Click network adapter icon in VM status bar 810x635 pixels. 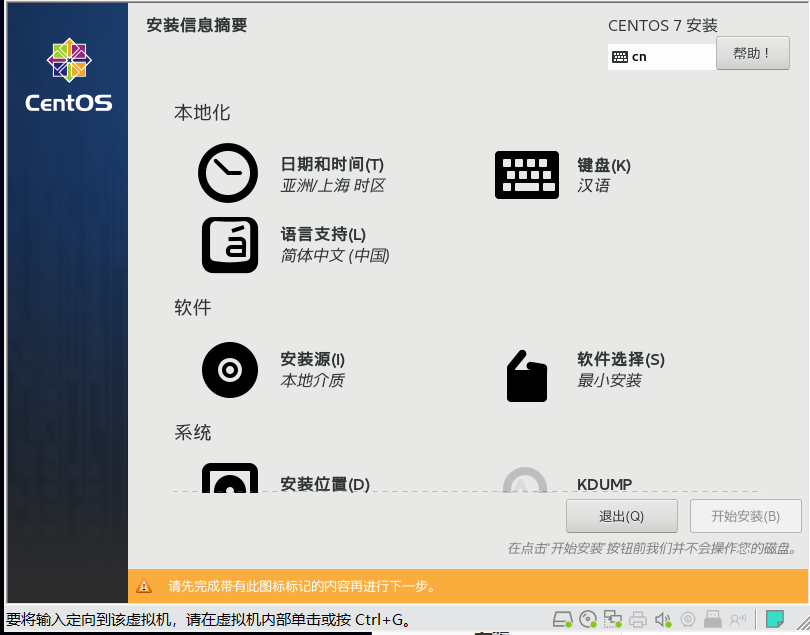coord(613,618)
